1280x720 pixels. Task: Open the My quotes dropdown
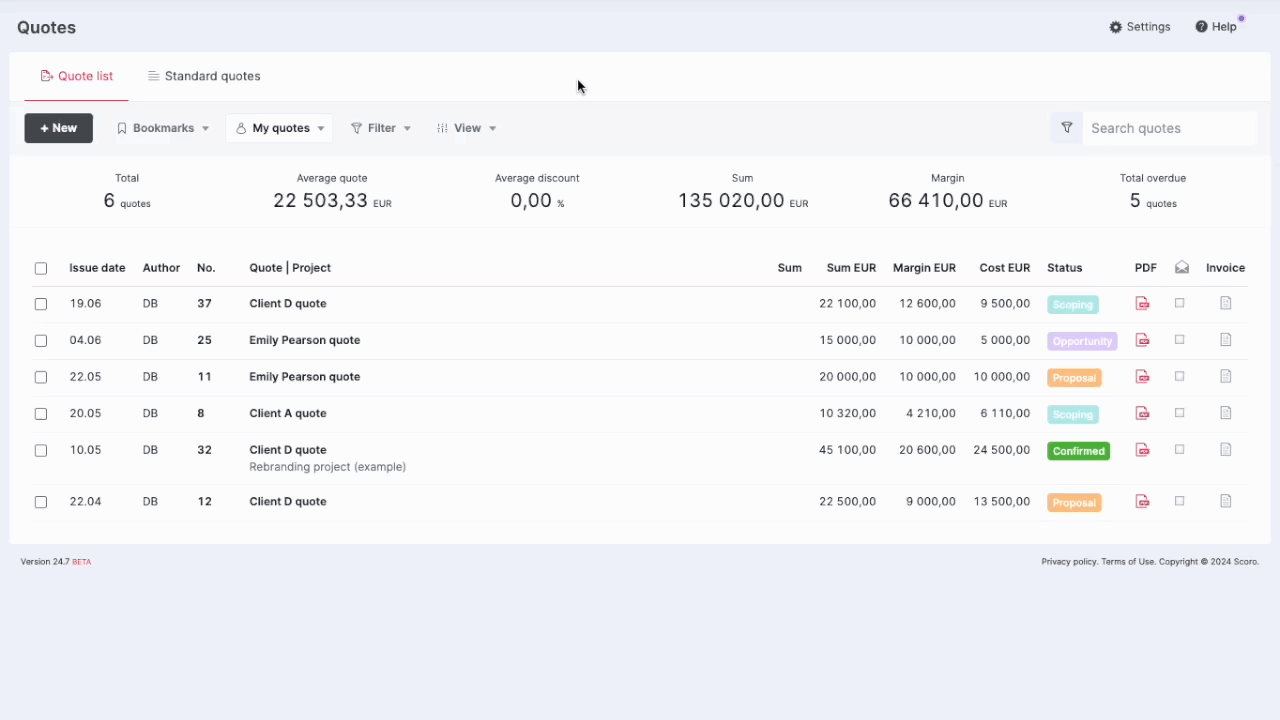(280, 128)
